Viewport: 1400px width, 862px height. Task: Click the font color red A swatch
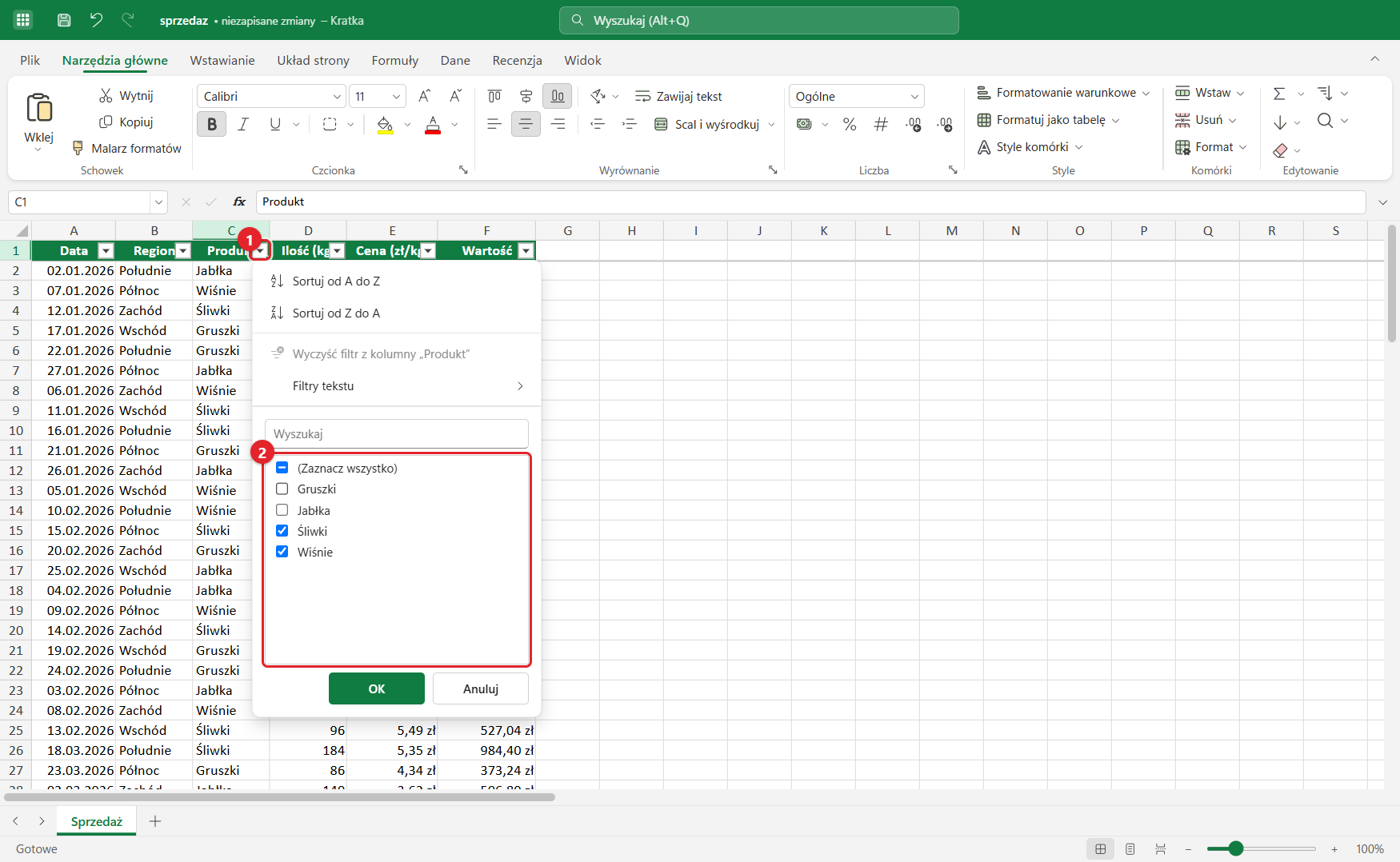pyautogui.click(x=433, y=125)
